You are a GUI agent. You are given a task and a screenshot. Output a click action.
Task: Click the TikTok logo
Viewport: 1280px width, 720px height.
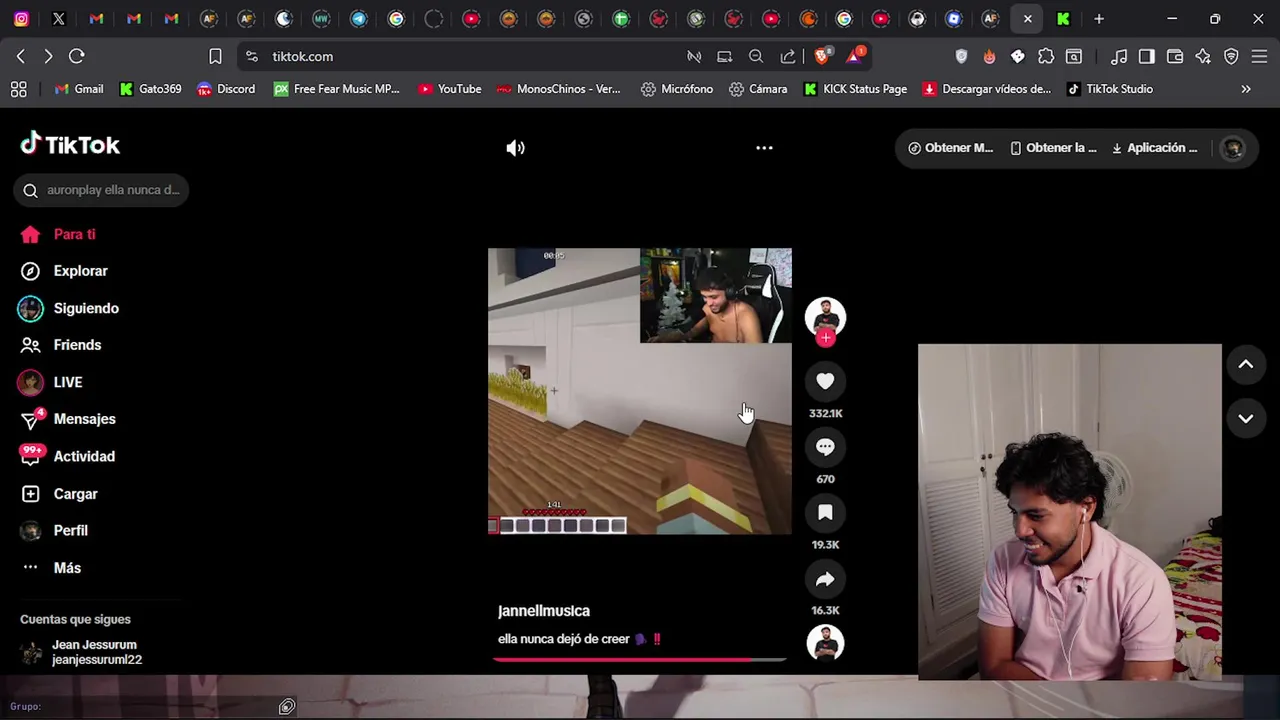(x=70, y=145)
